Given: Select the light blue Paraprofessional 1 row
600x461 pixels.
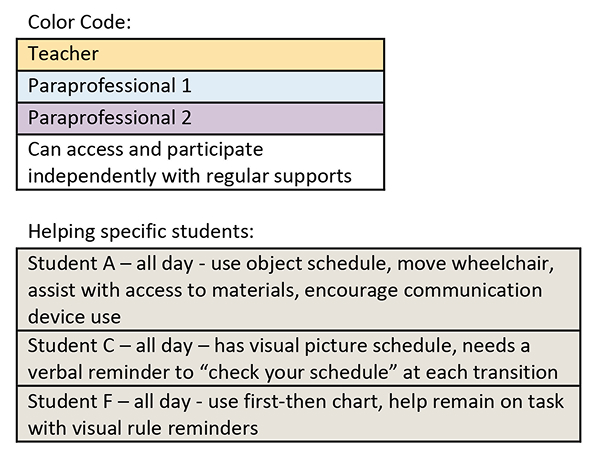Looking at the screenshot, I should pos(200,86).
